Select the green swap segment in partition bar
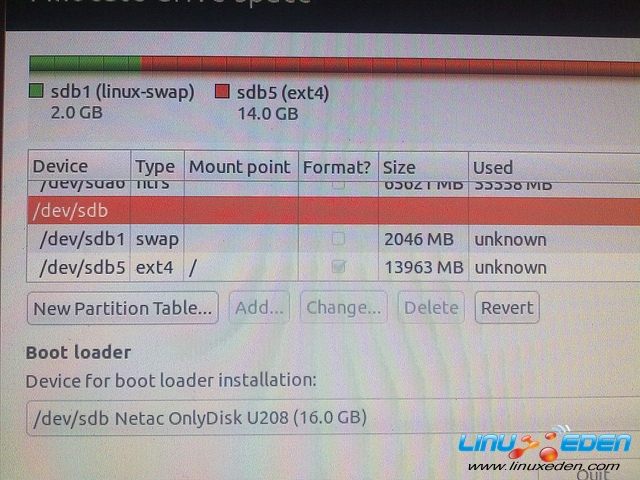The width and height of the screenshot is (640, 480). [x=85, y=65]
